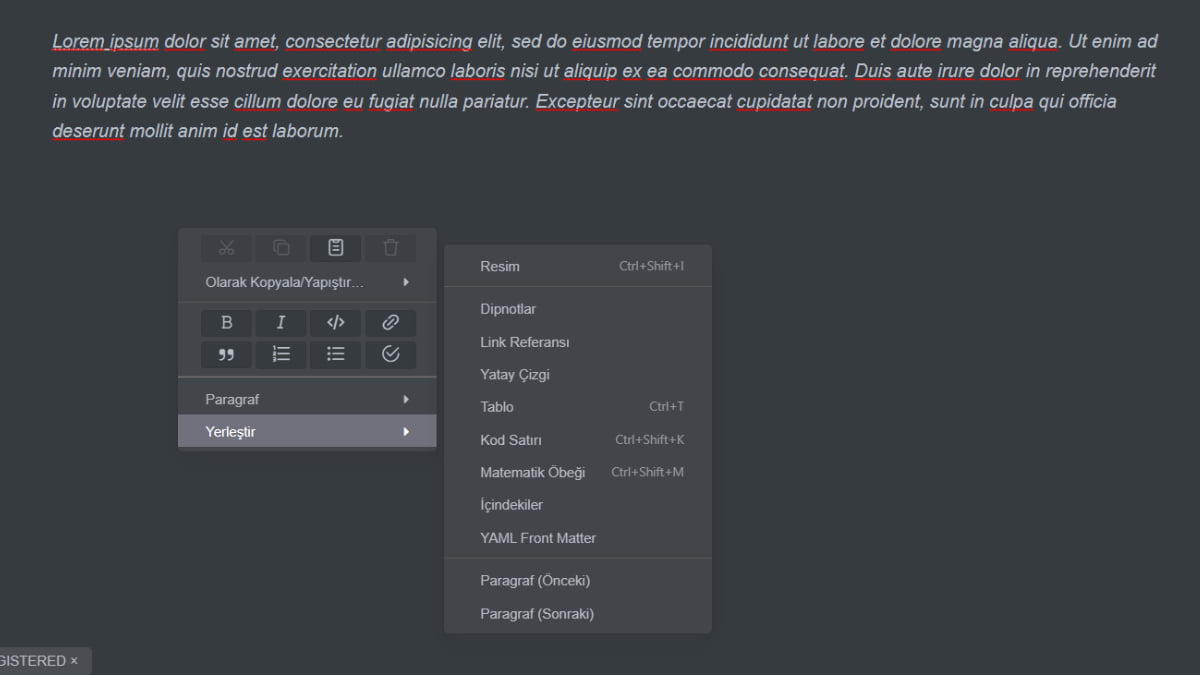The image size is (1200, 675).
Task: Click the paste clipboard icon
Action: click(336, 248)
